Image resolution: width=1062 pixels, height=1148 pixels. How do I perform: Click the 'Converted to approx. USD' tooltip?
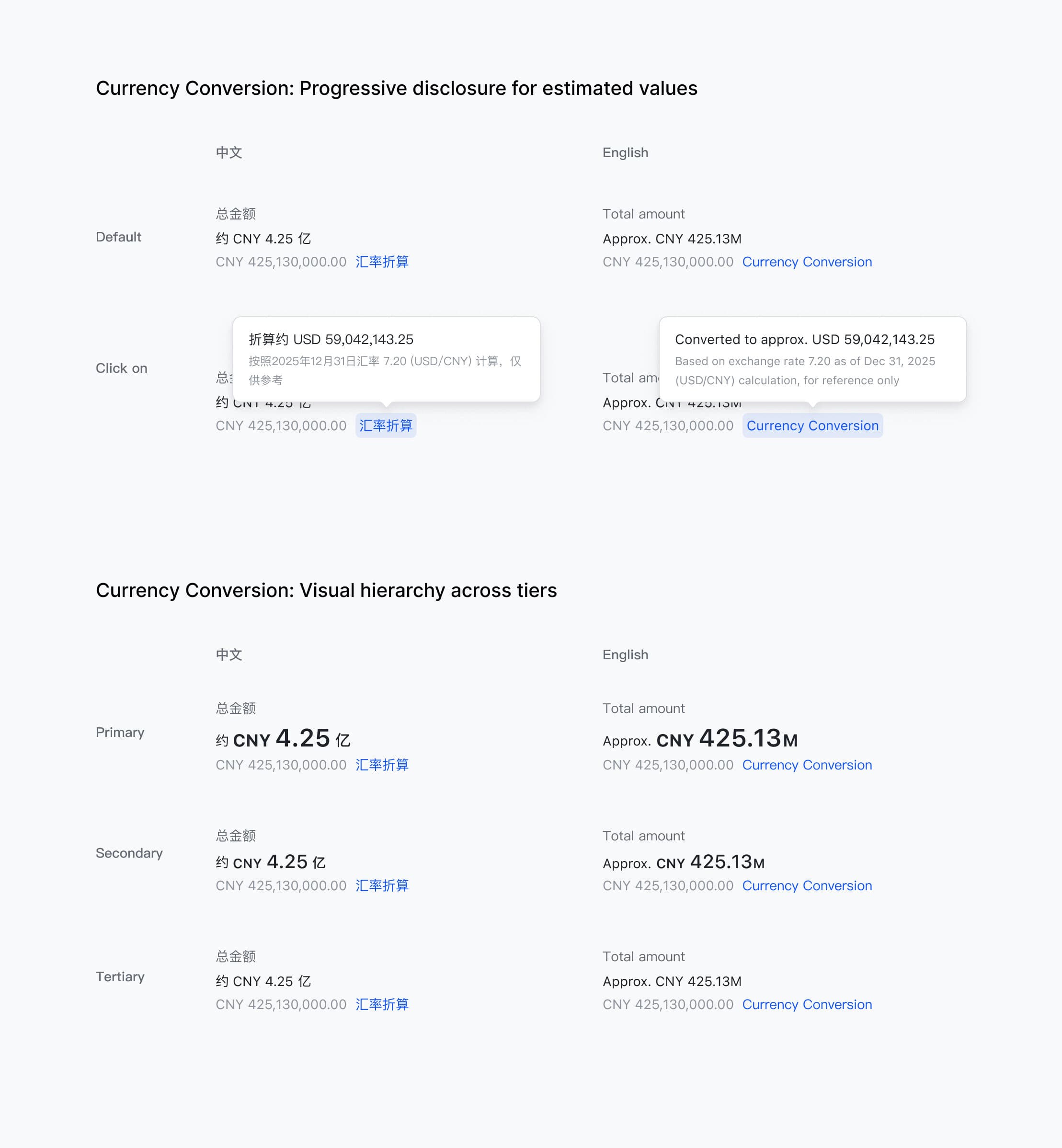point(812,359)
